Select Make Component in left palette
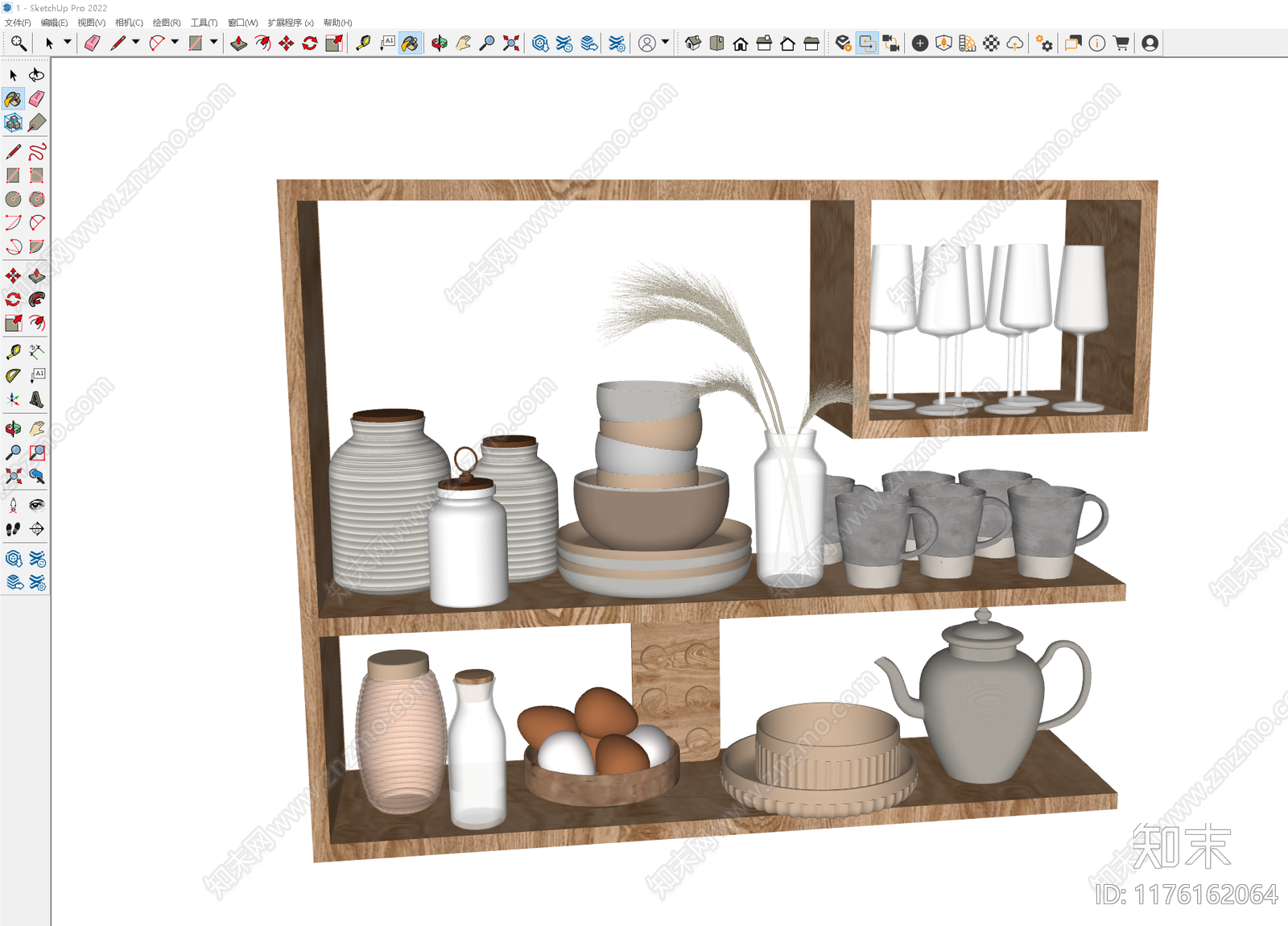The width and height of the screenshot is (1288, 926). coord(13,122)
